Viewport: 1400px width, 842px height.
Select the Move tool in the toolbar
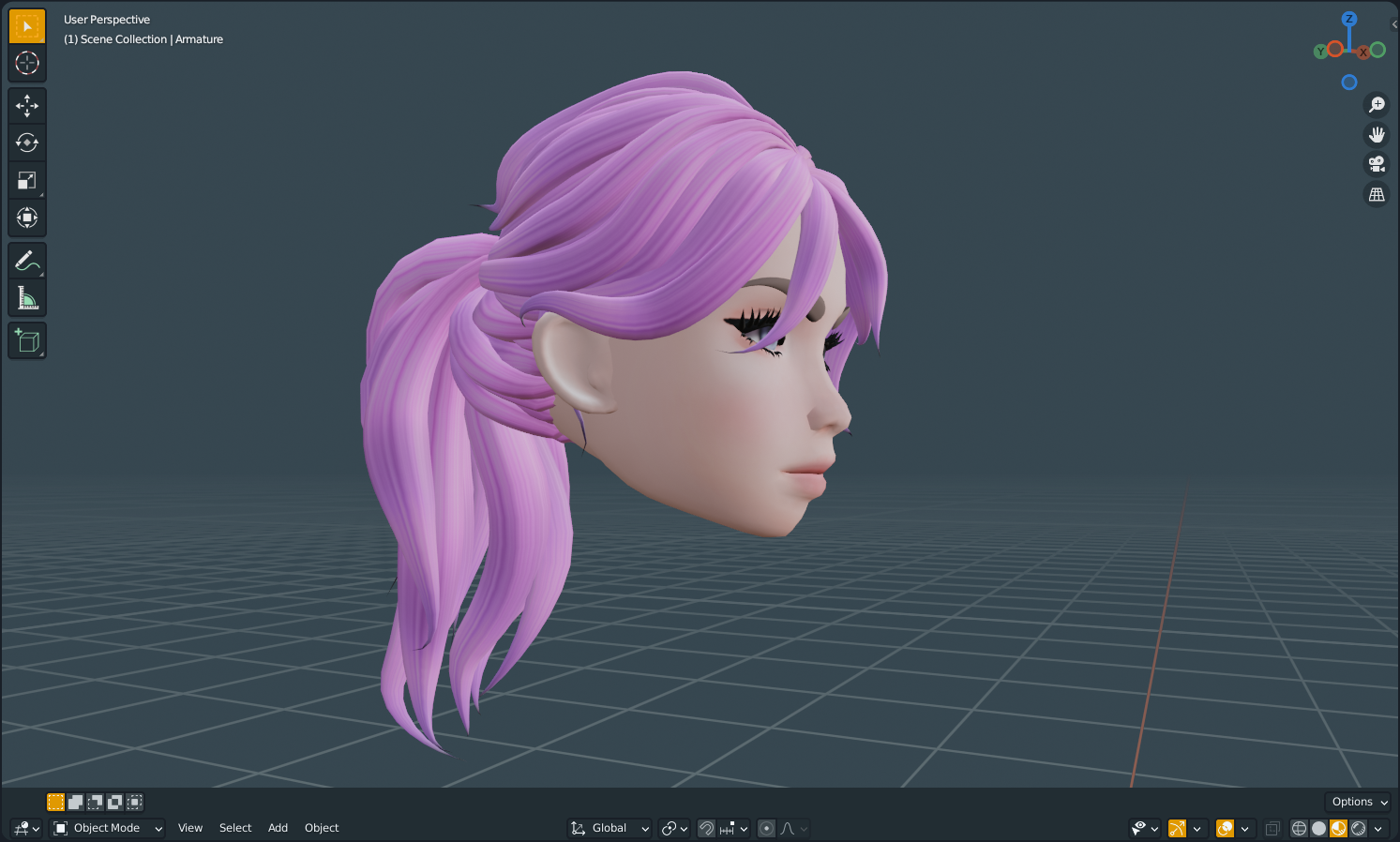pos(27,105)
